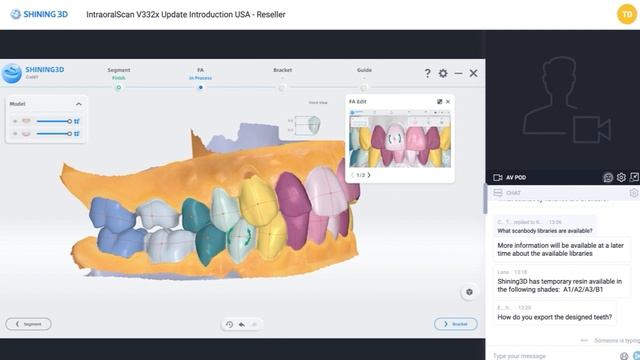
Task: Click upper jaw display mode icon
Action: [x=77, y=121]
